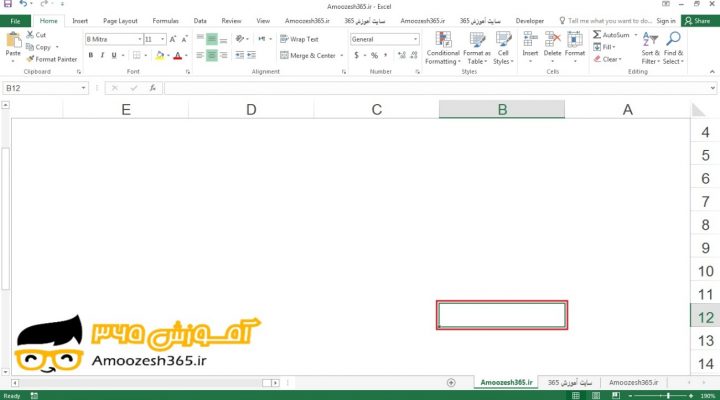The height and width of the screenshot is (400, 720).
Task: Save the workbook with disk icon
Action: click(8, 4)
